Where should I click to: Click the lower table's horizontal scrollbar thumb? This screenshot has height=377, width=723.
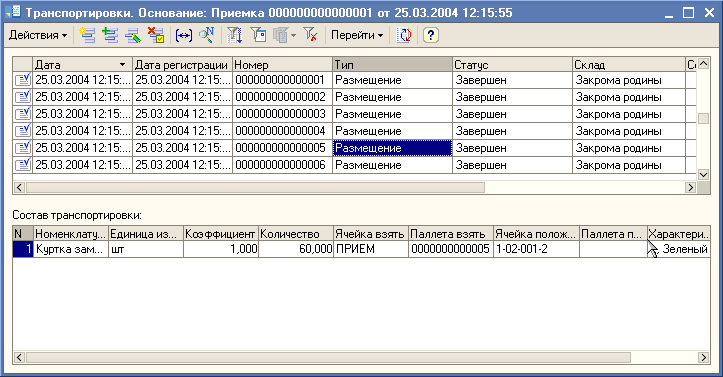click(328, 358)
